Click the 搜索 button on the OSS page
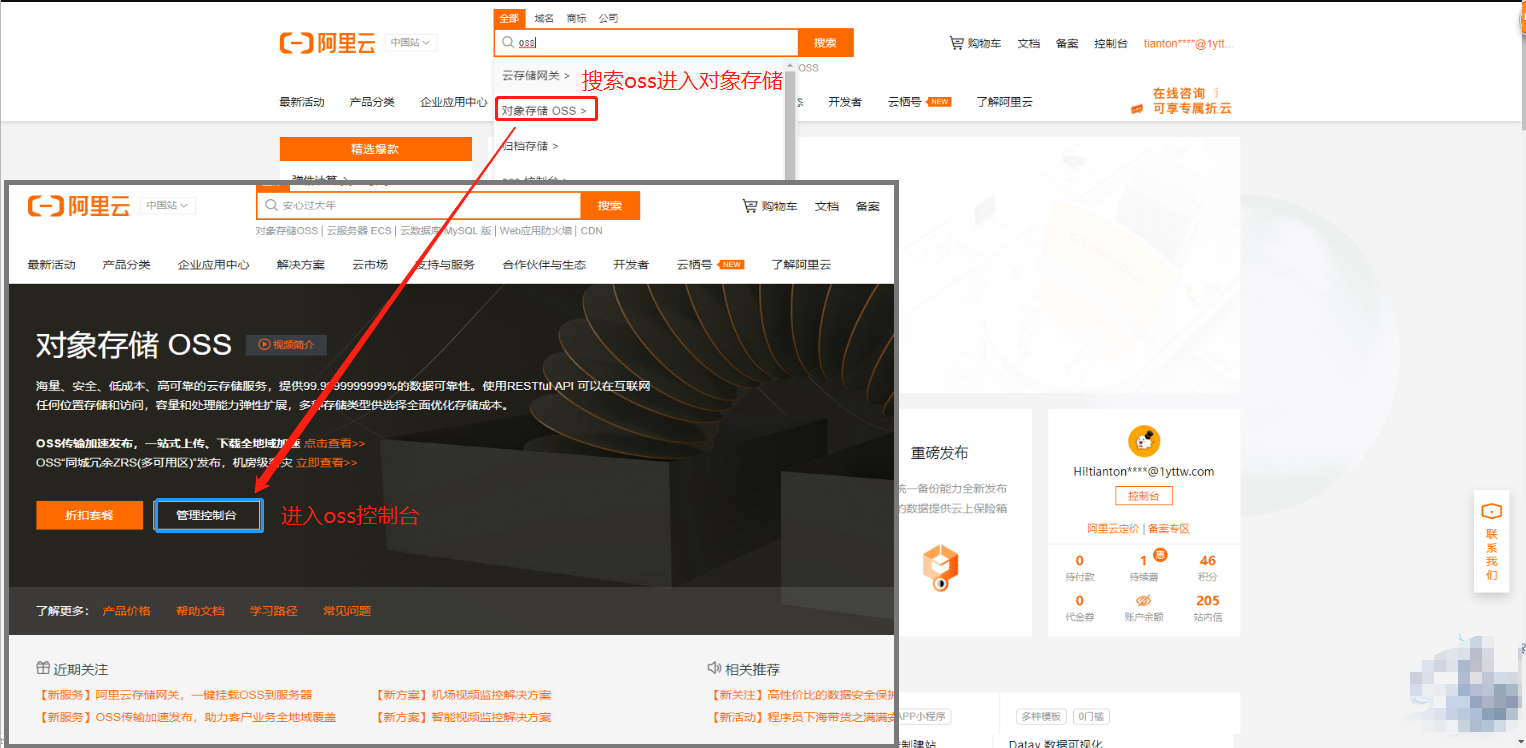Screen dimensions: 1526x748 (610, 205)
